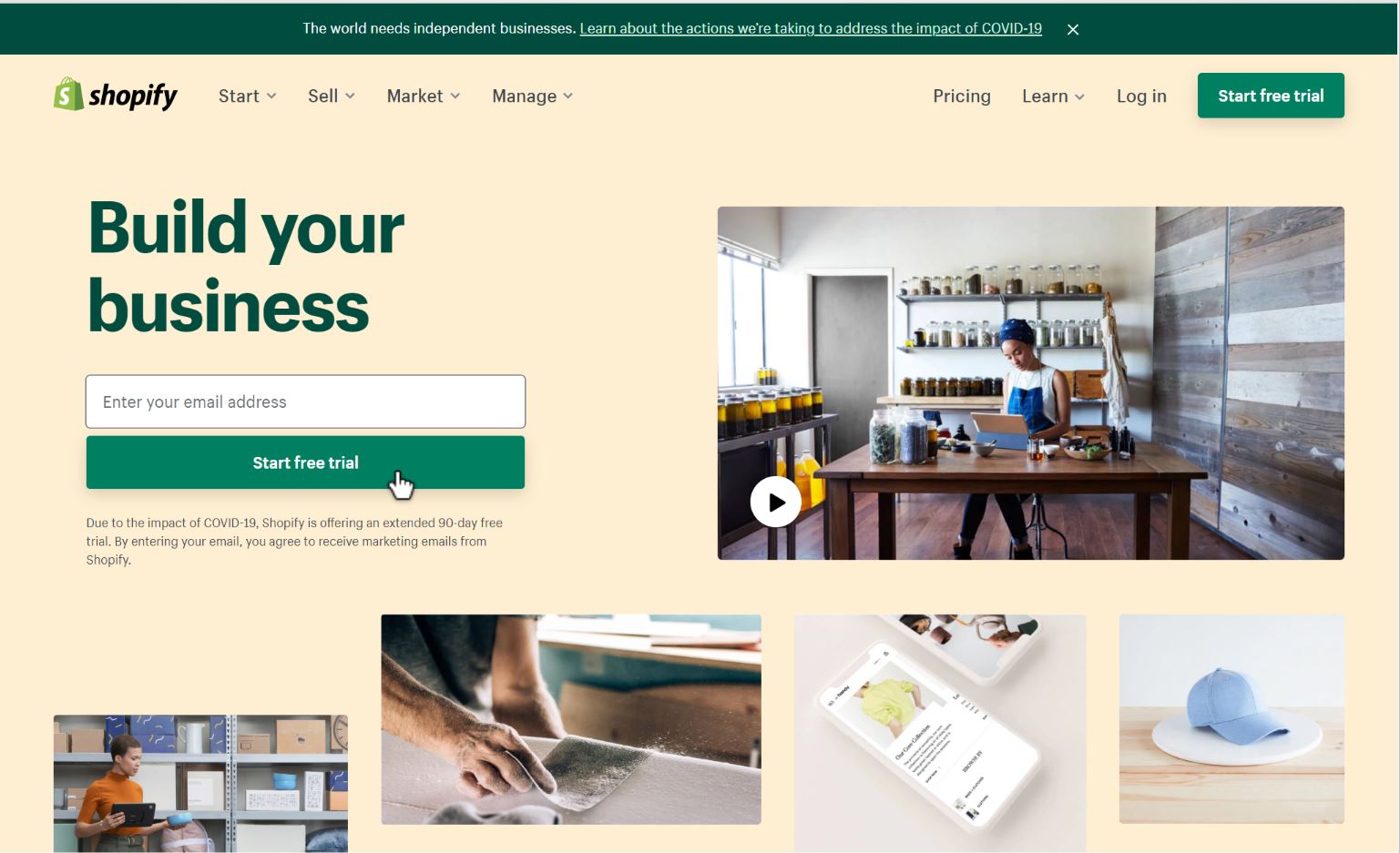Play the hero video
The image size is (1400, 853).
pyautogui.click(x=775, y=502)
